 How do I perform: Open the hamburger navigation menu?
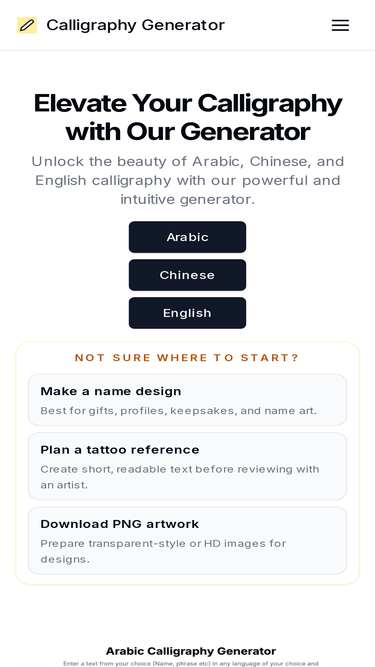click(340, 25)
